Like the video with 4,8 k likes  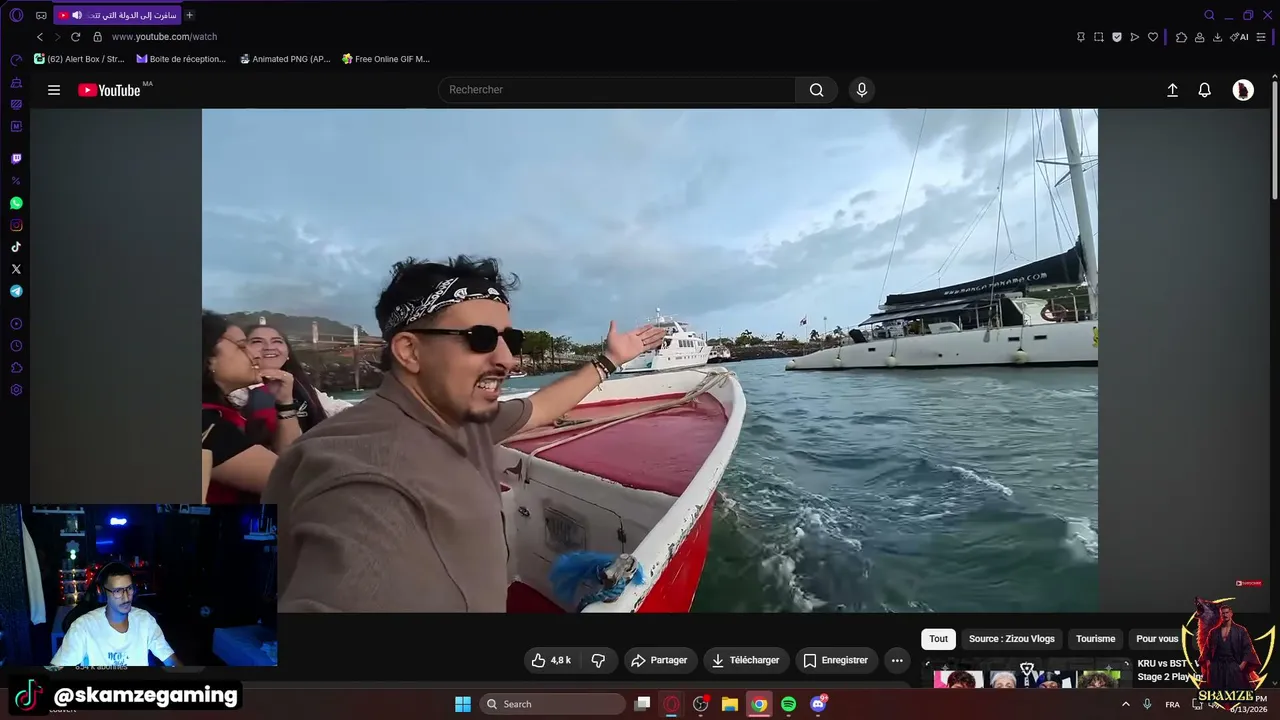pyautogui.click(x=550, y=660)
